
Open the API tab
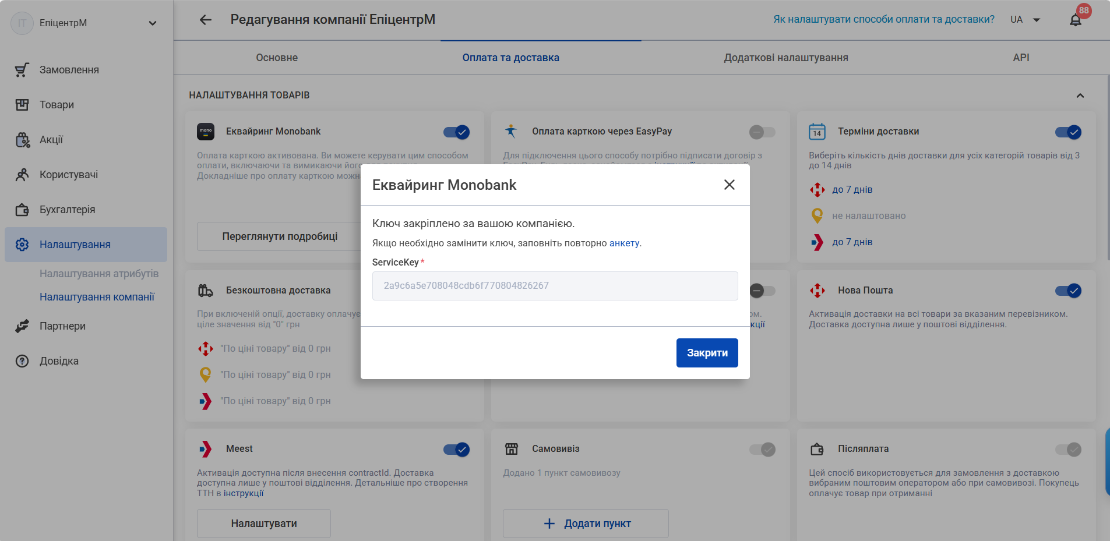point(1021,57)
